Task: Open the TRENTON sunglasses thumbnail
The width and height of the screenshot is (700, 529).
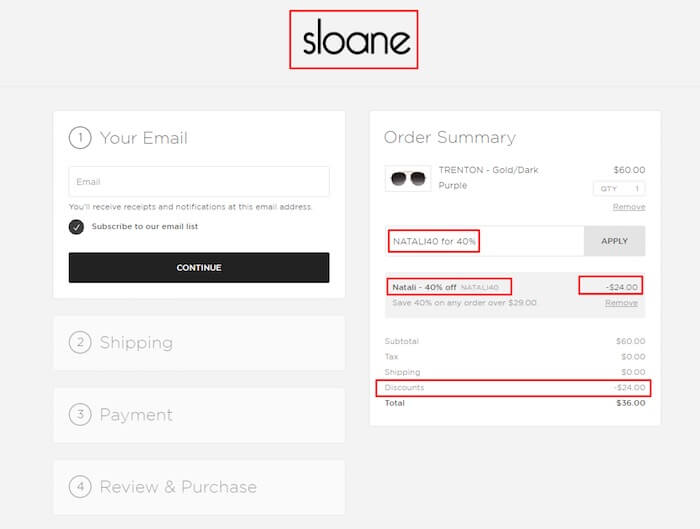Action: 408,178
